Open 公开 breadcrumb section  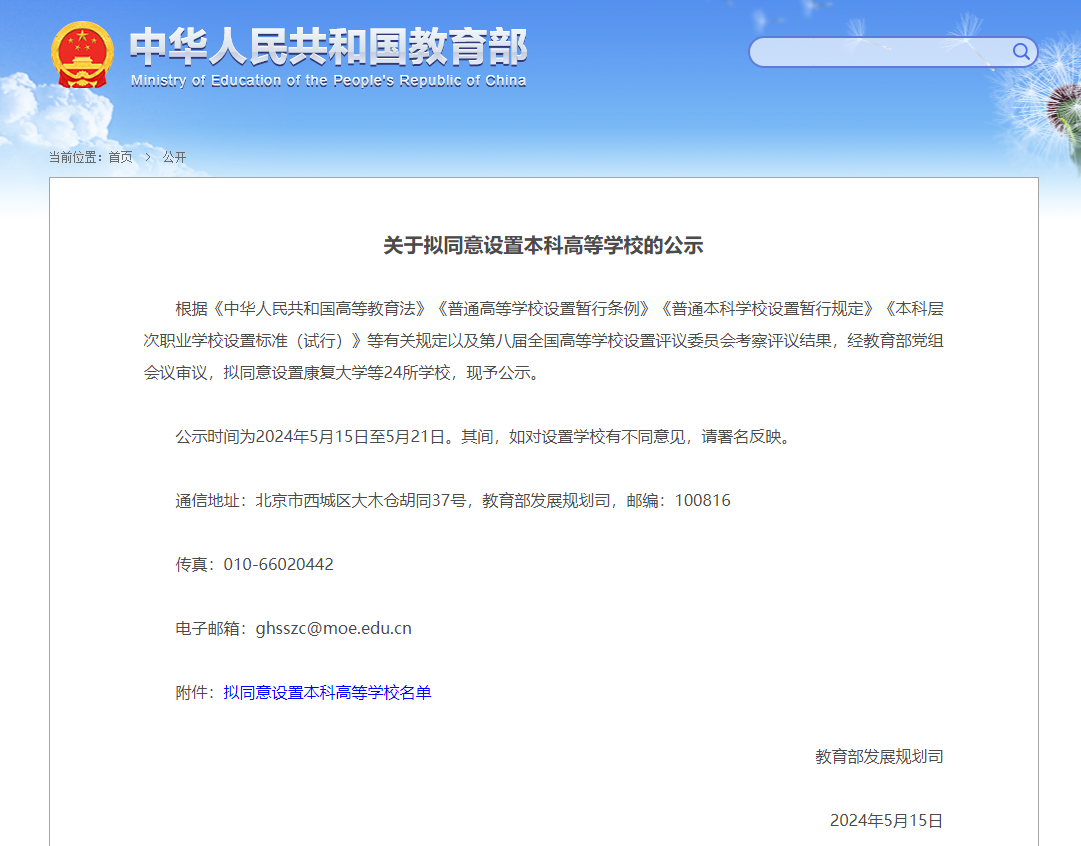pos(174,157)
